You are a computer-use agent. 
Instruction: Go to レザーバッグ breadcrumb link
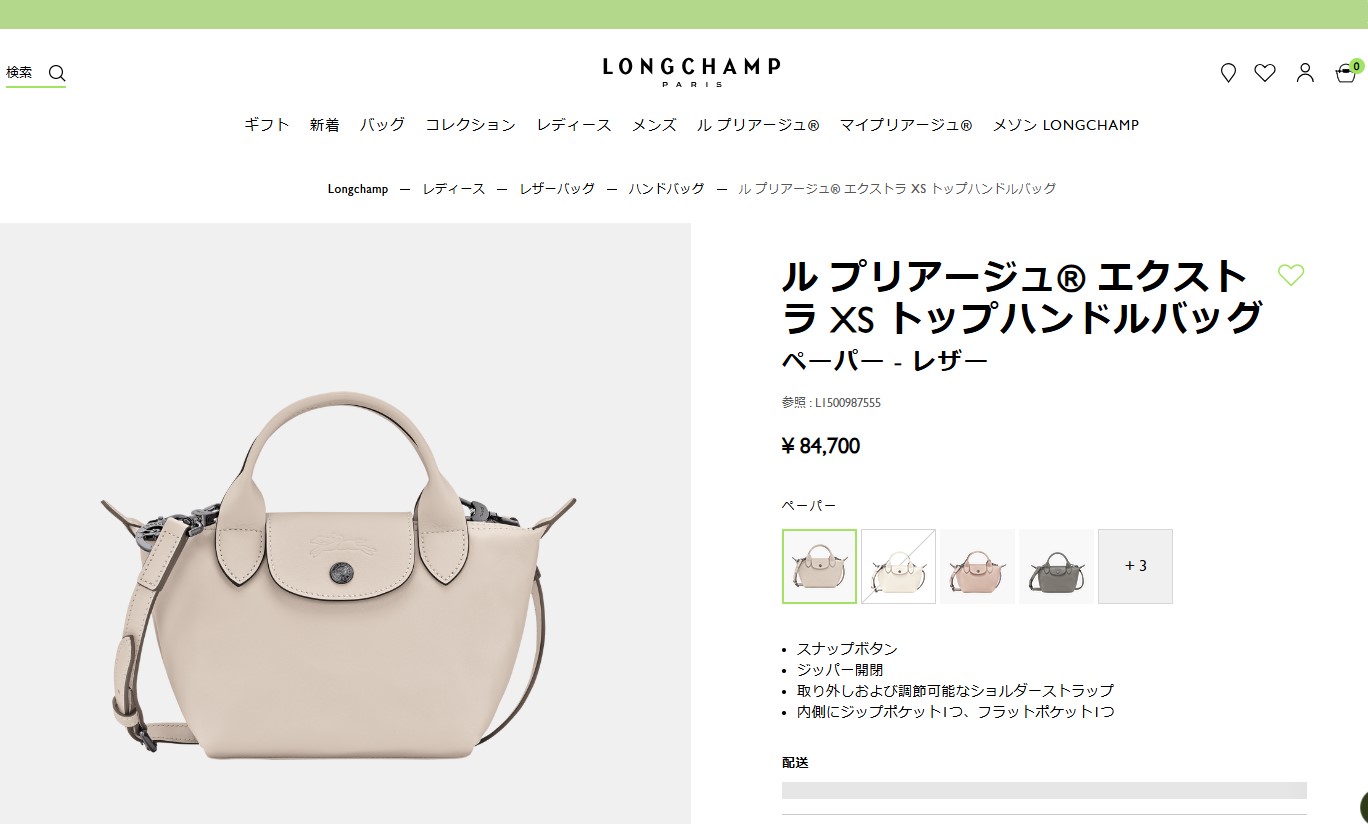click(x=557, y=189)
